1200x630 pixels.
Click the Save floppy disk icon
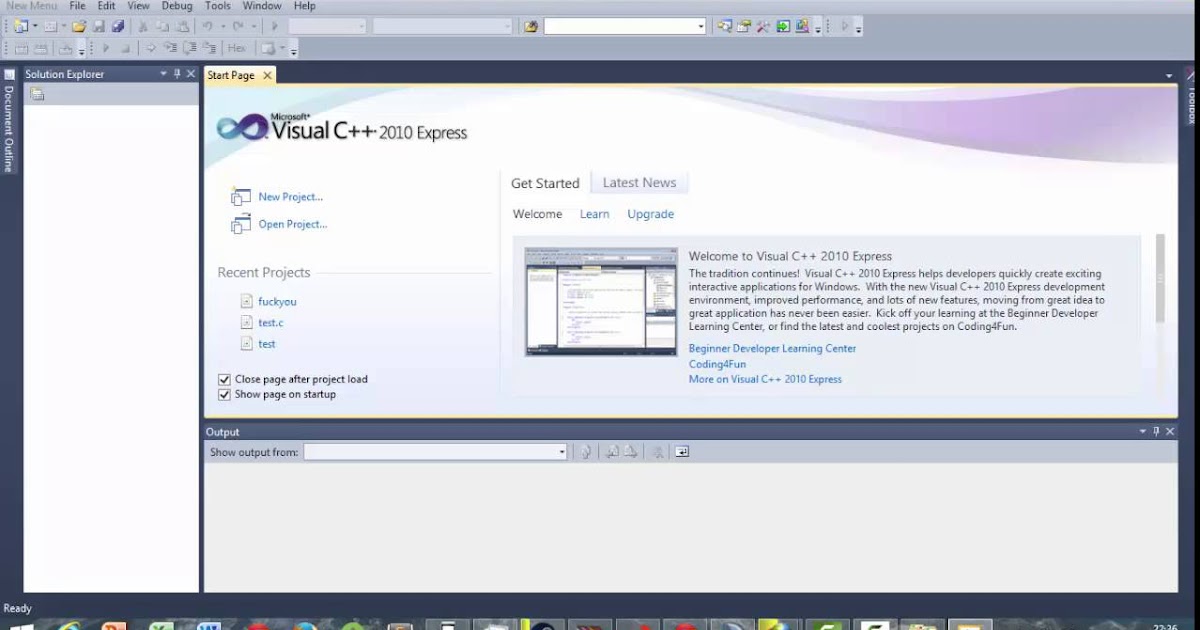98,26
